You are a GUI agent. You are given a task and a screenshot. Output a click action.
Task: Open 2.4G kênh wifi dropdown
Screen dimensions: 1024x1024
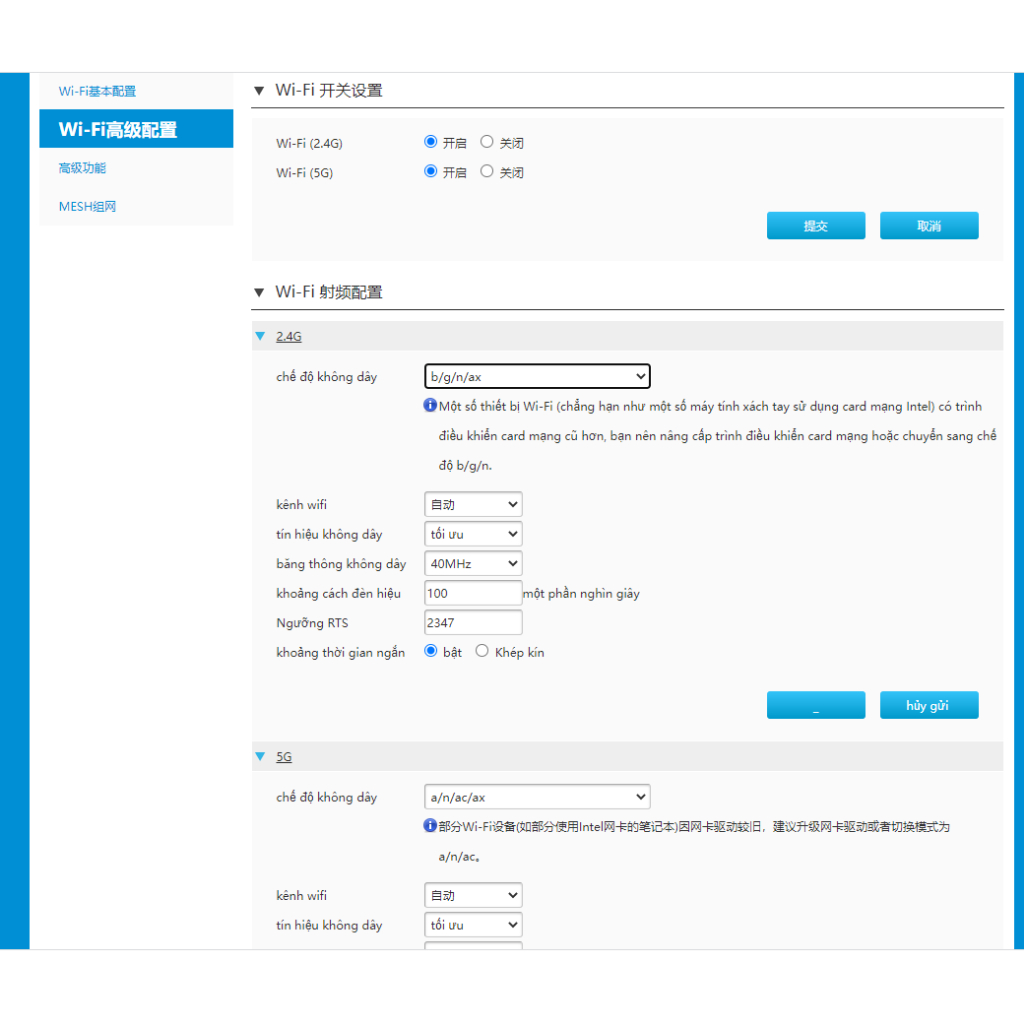coord(473,505)
